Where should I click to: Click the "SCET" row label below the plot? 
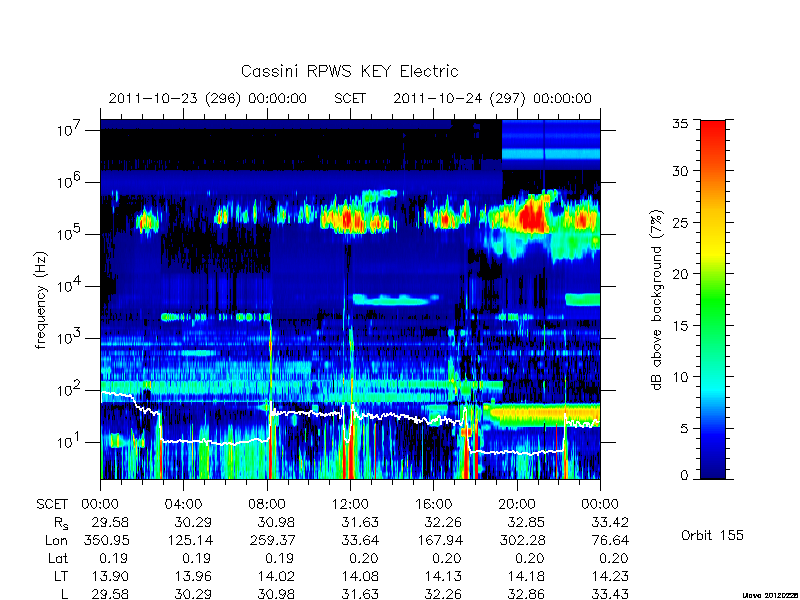(52, 504)
